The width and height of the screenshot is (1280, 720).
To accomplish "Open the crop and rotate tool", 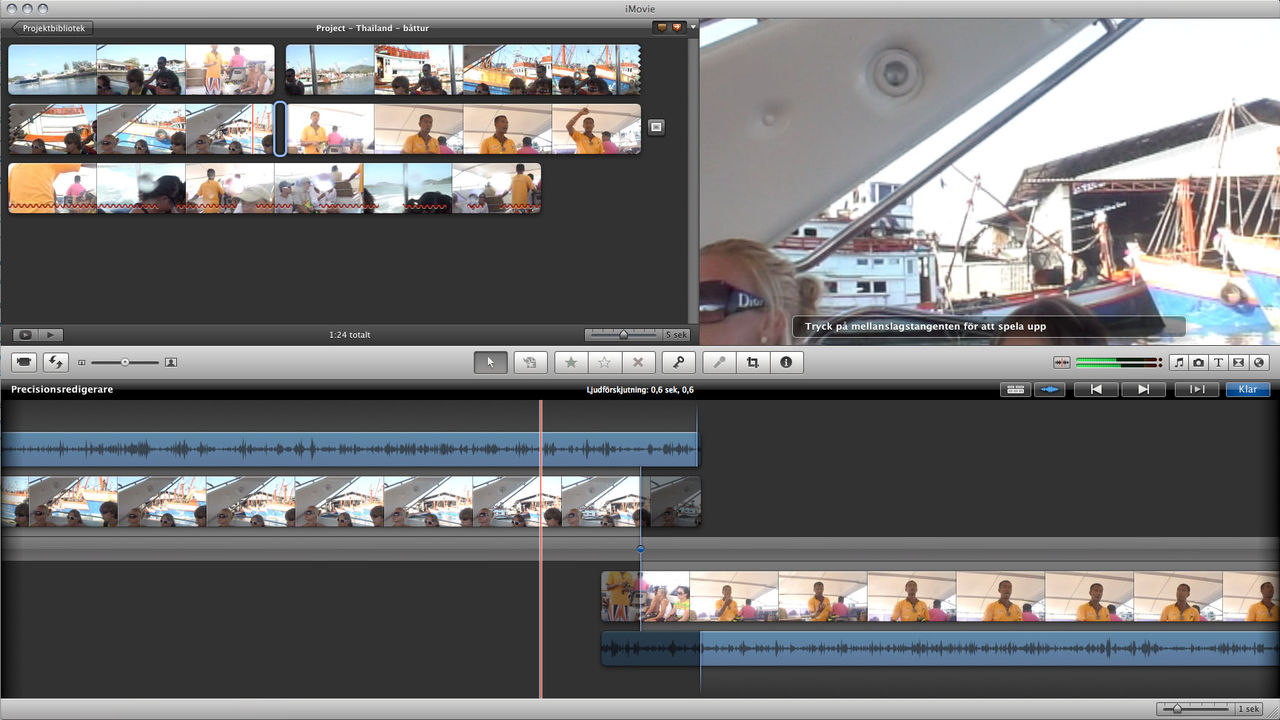I will pyautogui.click(x=752, y=362).
